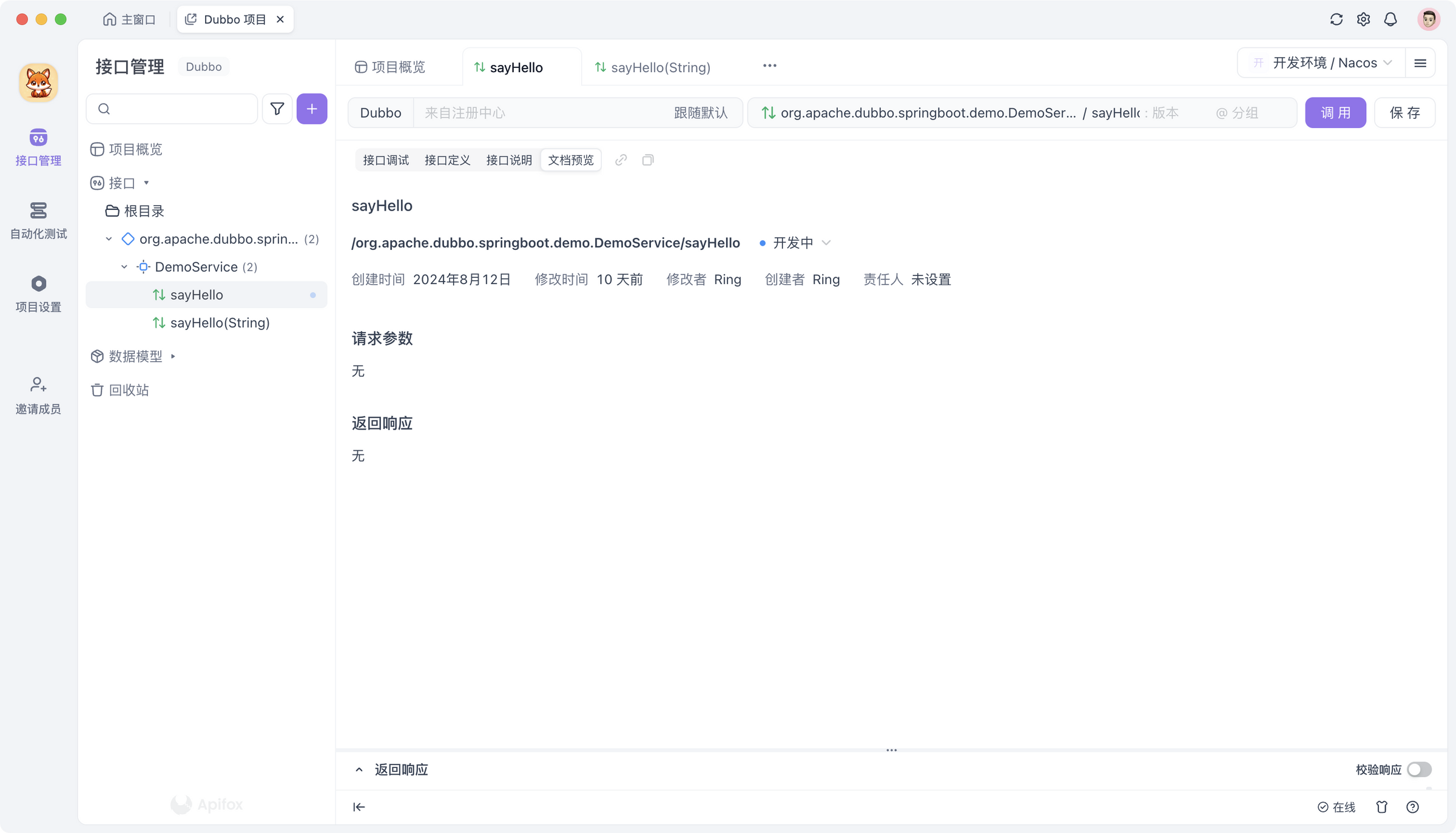Click the 保存 button
The width and height of the screenshot is (1456, 833).
click(x=1404, y=112)
